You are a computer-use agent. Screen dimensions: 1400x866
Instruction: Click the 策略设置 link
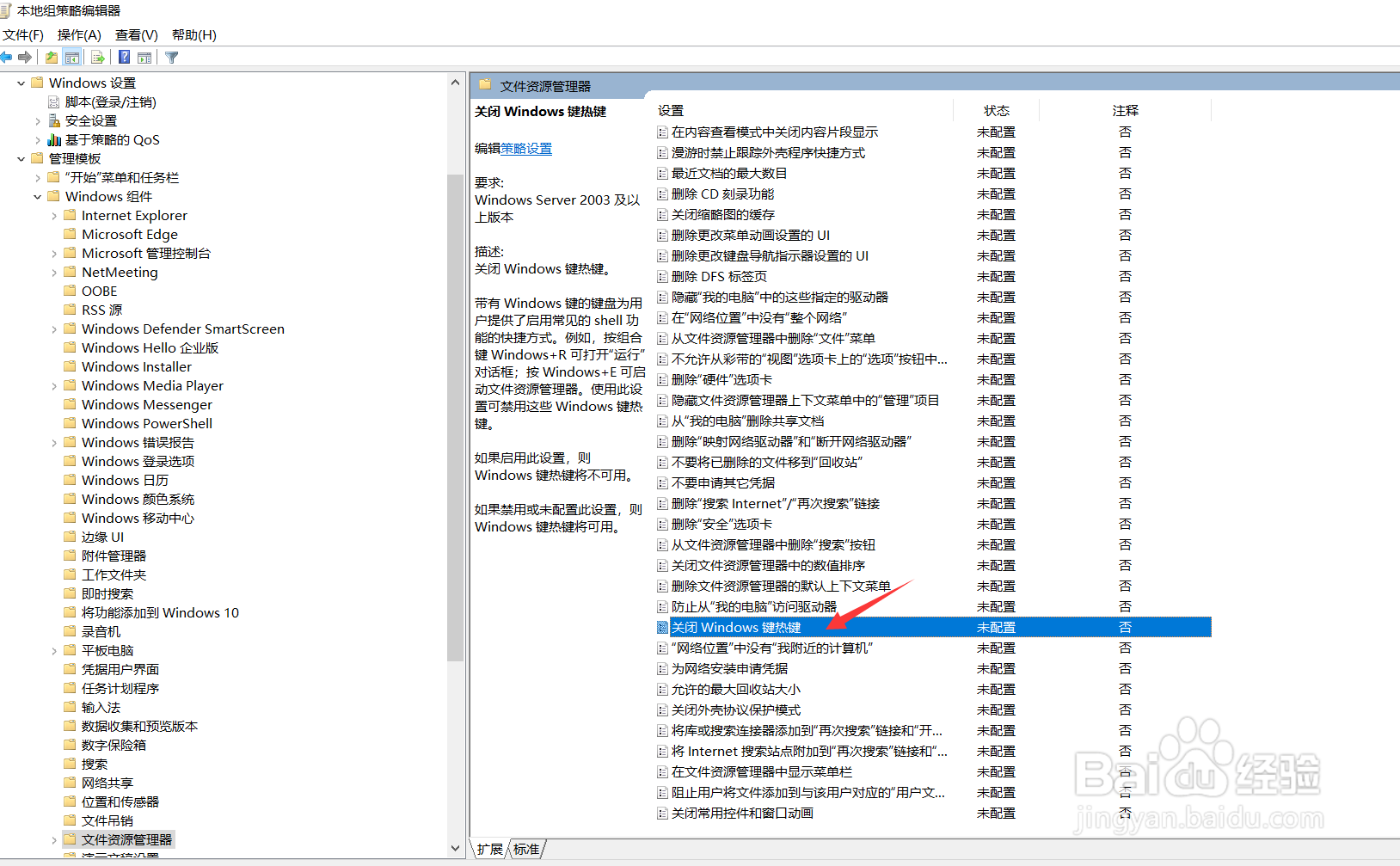tap(526, 149)
